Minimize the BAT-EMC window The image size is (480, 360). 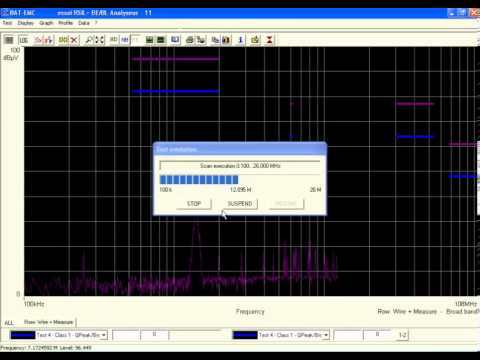click(x=451, y=13)
